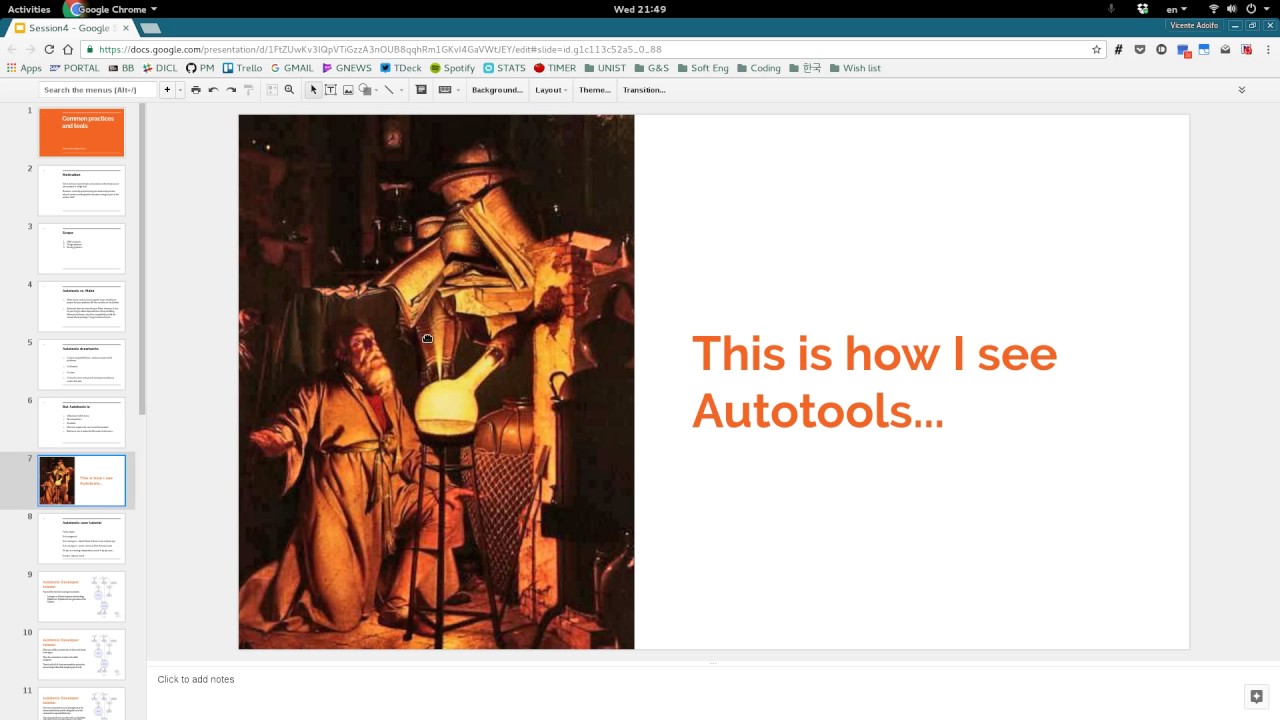Bookmark this page with the star icon
This screenshot has width=1280, height=720.
coord(1096,49)
